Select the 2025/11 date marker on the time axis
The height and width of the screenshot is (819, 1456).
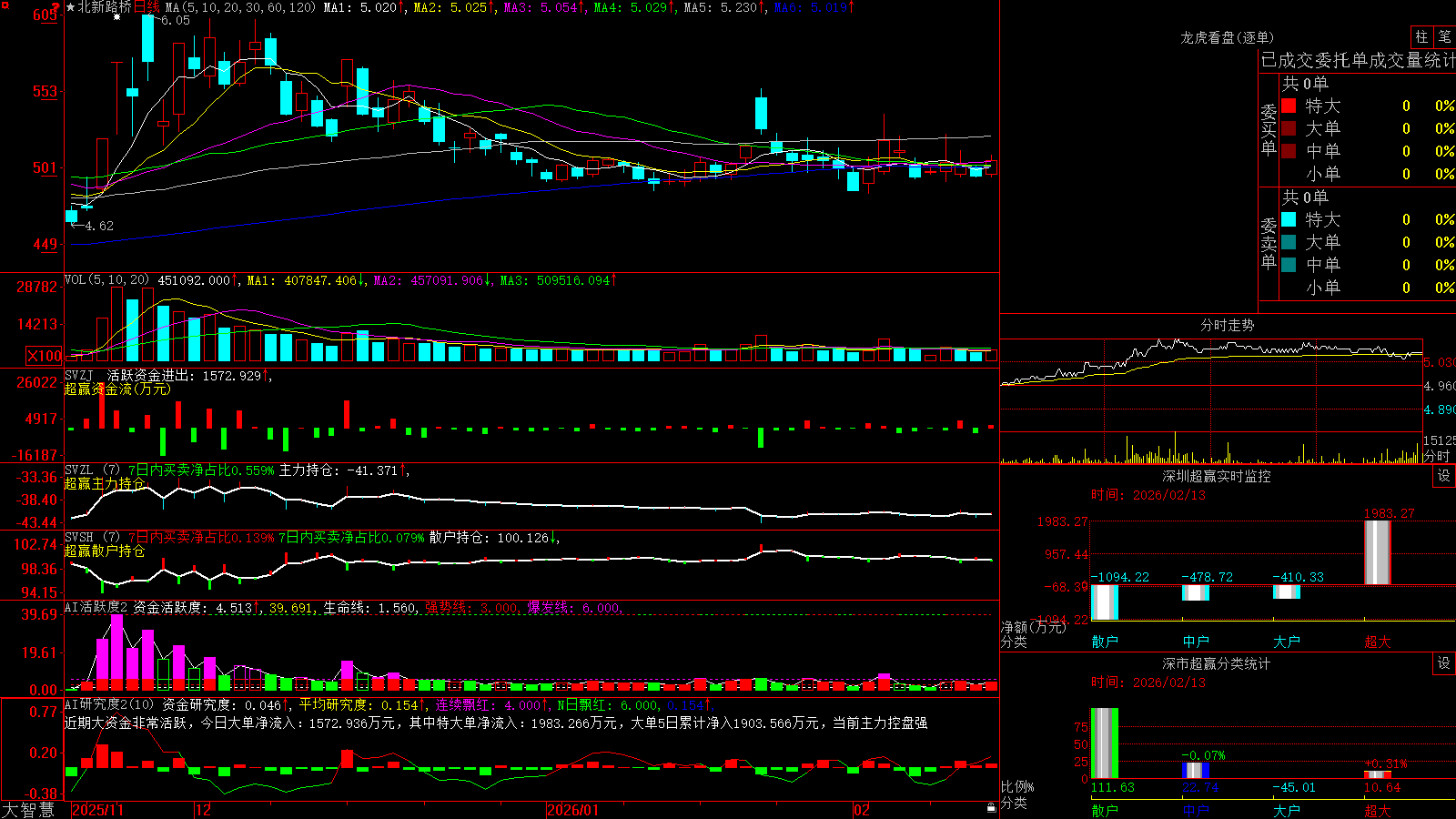point(97,810)
